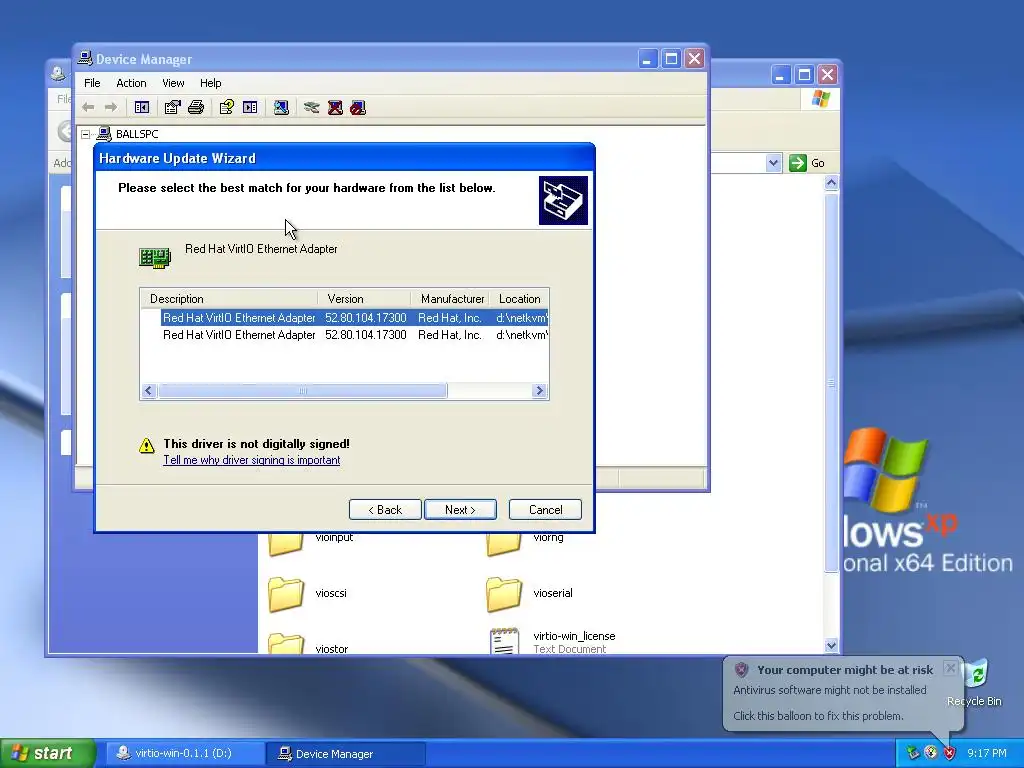This screenshot has height=768, width=1024.
Task: Close the security warning balloon
Action: [950, 667]
